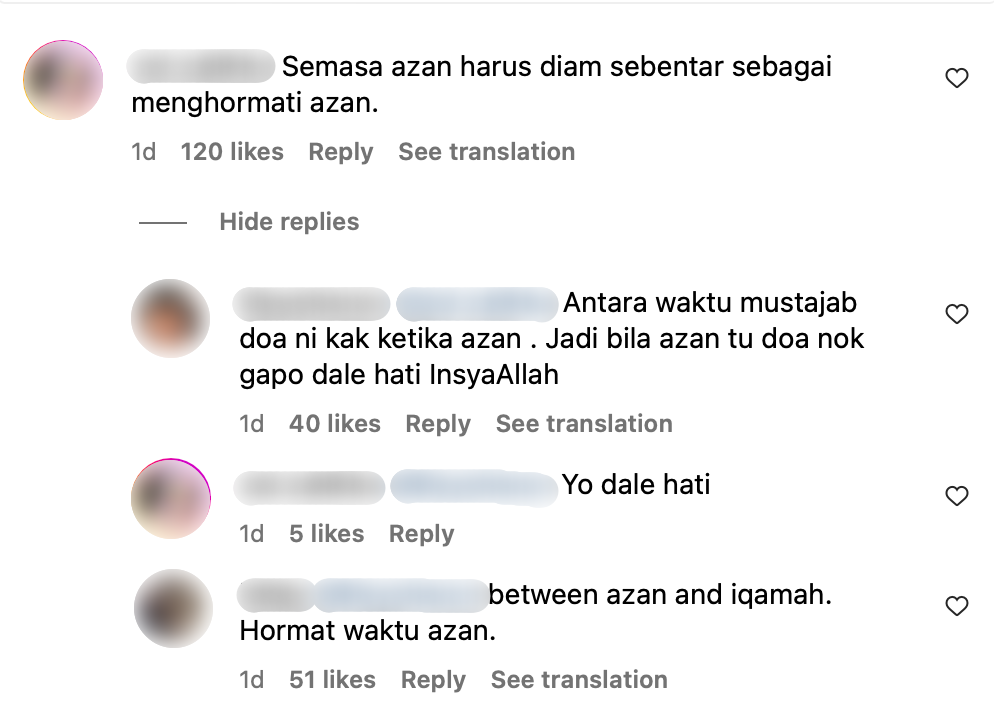
Task: Collapse thread with Hide replies
Action: pos(289,222)
